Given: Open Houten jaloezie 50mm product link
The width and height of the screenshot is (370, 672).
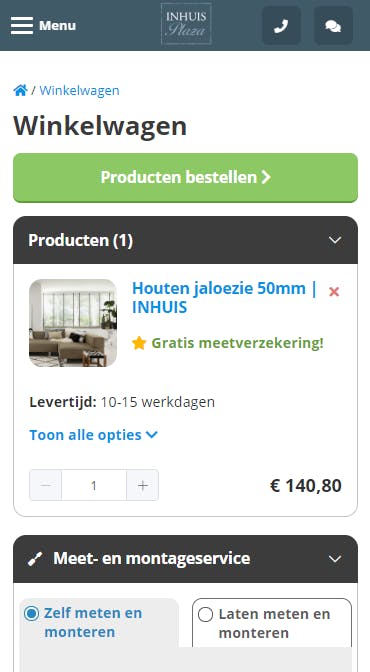Looking at the screenshot, I should pyautogui.click(x=224, y=297).
